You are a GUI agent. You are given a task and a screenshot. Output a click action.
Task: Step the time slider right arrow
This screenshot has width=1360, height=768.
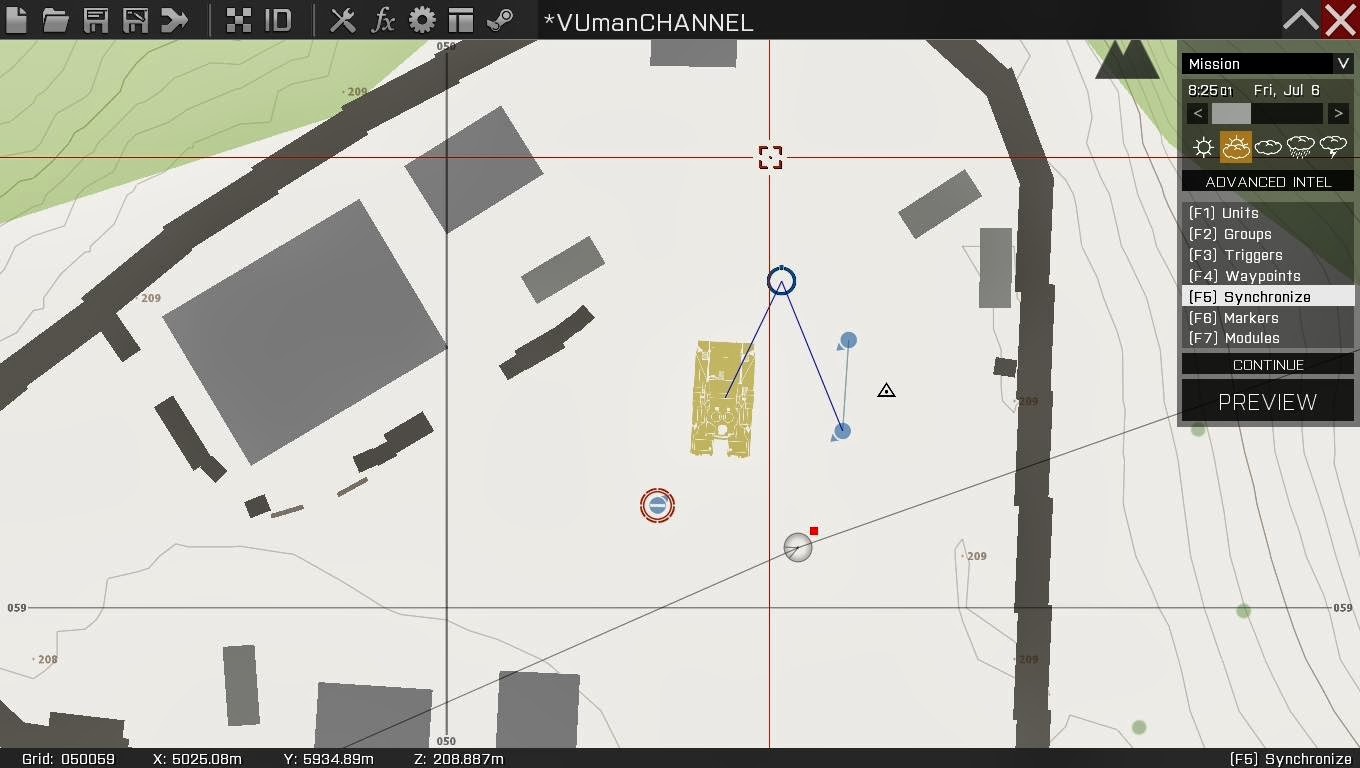[x=1338, y=113]
